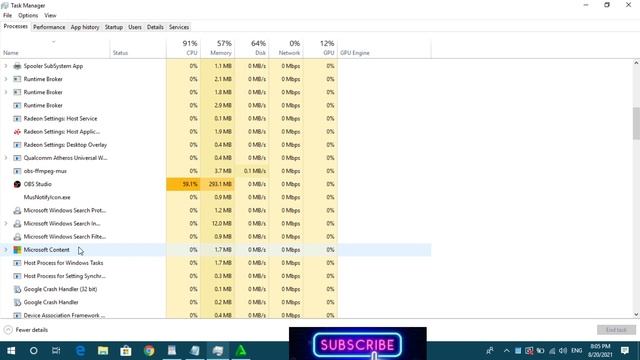Expand the Spooler SubSystem App row
640x360 pixels.
point(6,66)
